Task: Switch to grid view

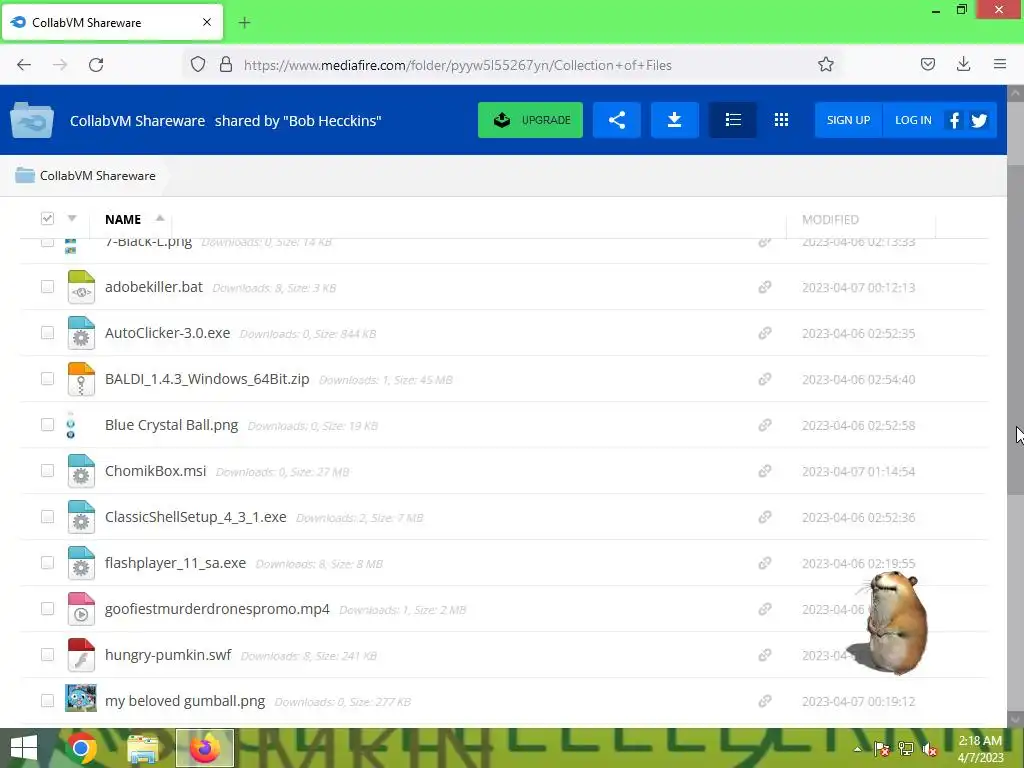Action: pyautogui.click(x=781, y=120)
